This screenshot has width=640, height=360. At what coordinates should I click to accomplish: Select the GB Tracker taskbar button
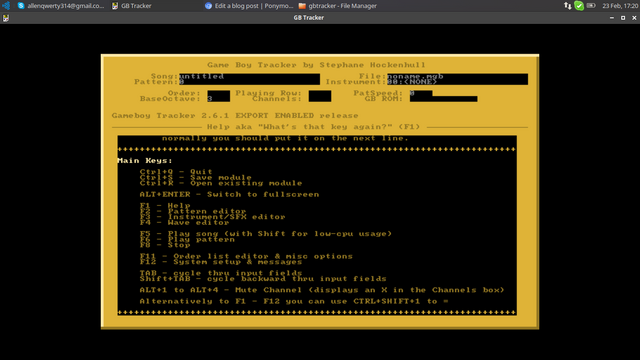point(131,6)
